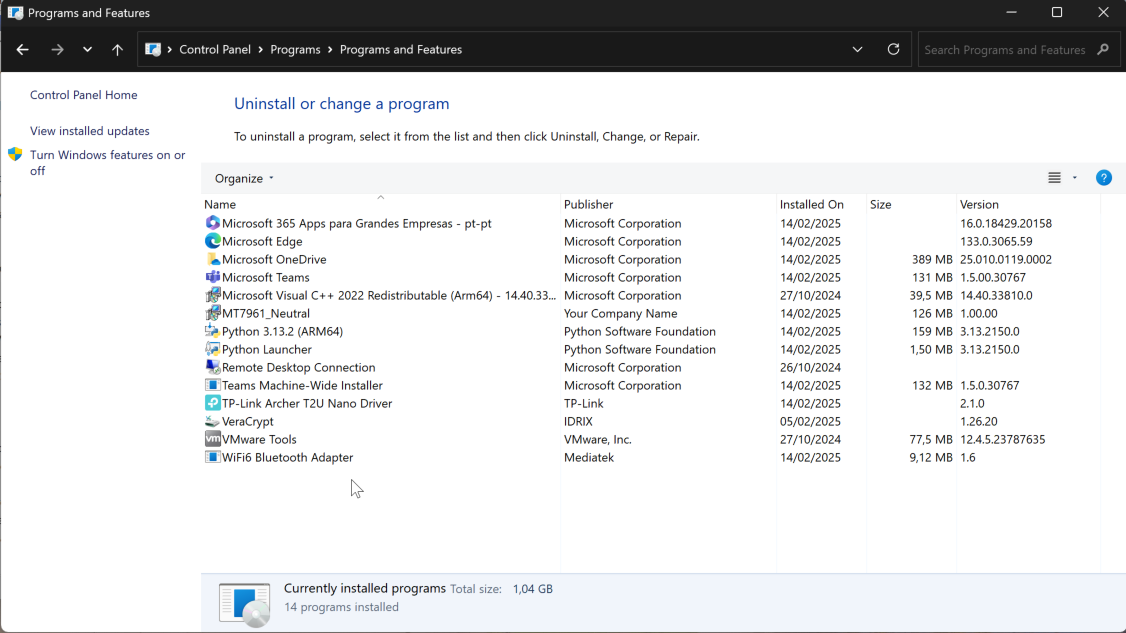Click the change view list icon
1126x633 pixels.
coord(1054,177)
